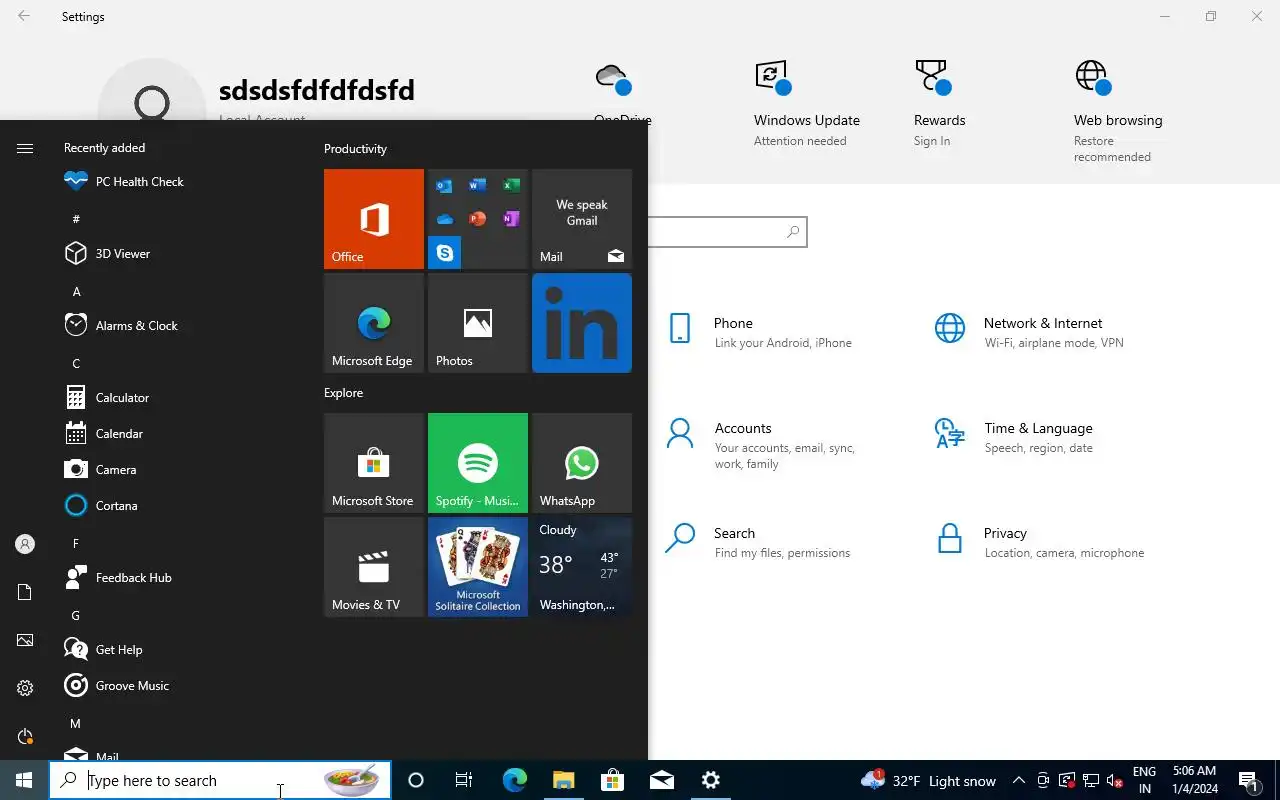Open Cortana circle on taskbar
This screenshot has width=1280, height=800.
click(416, 780)
